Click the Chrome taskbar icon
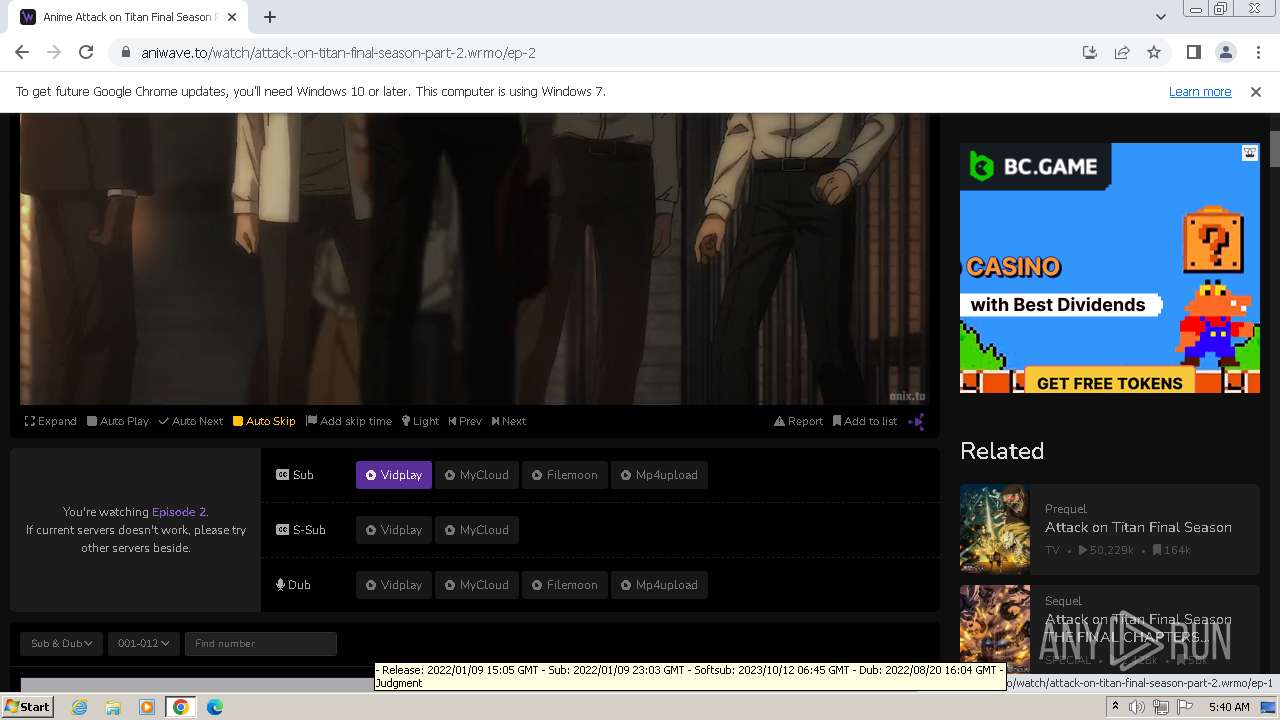 point(181,707)
